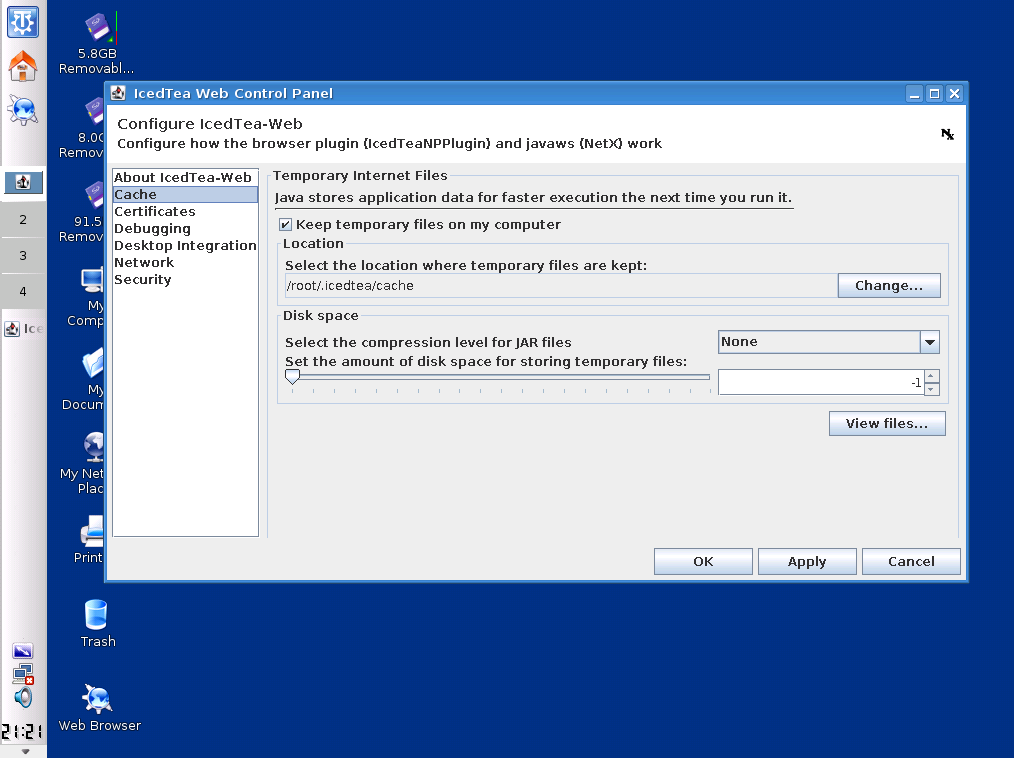Select the Cache category
The image size is (1014, 758).
click(x=185, y=194)
